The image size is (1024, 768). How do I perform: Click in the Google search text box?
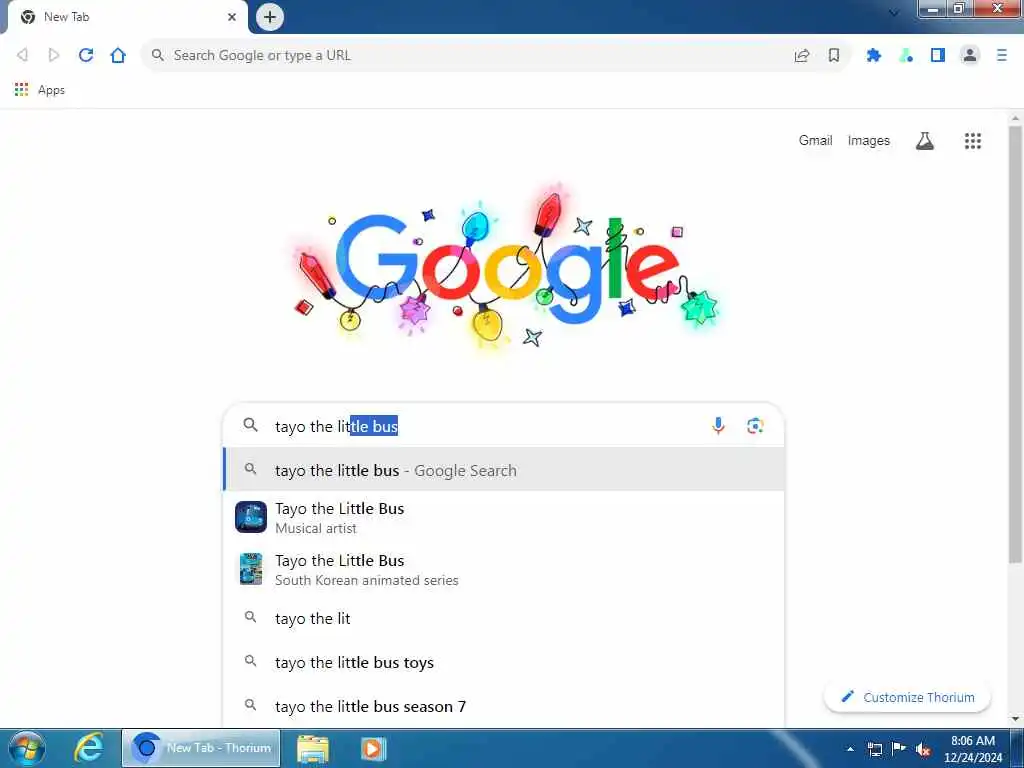(483, 426)
